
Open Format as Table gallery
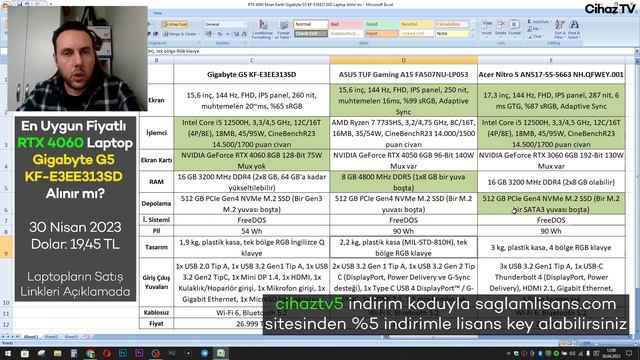coord(283,29)
